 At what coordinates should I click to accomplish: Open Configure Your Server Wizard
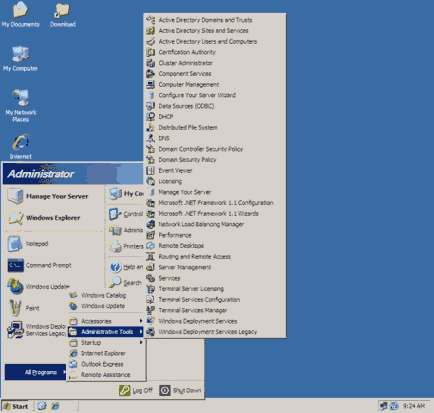pos(215,95)
